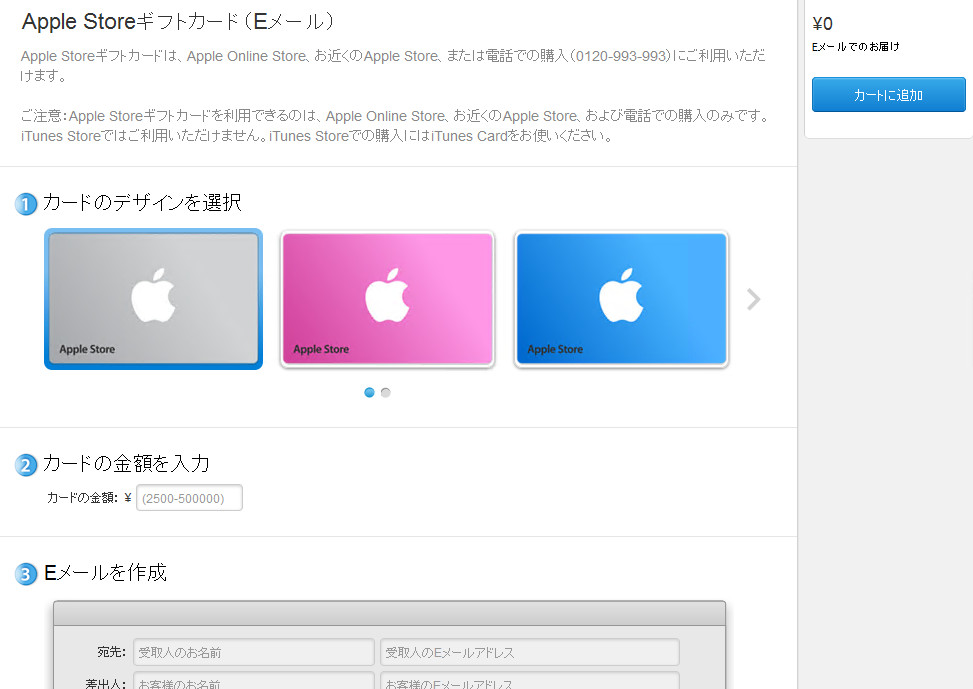Click the Eメールでのお届け text

(855, 47)
